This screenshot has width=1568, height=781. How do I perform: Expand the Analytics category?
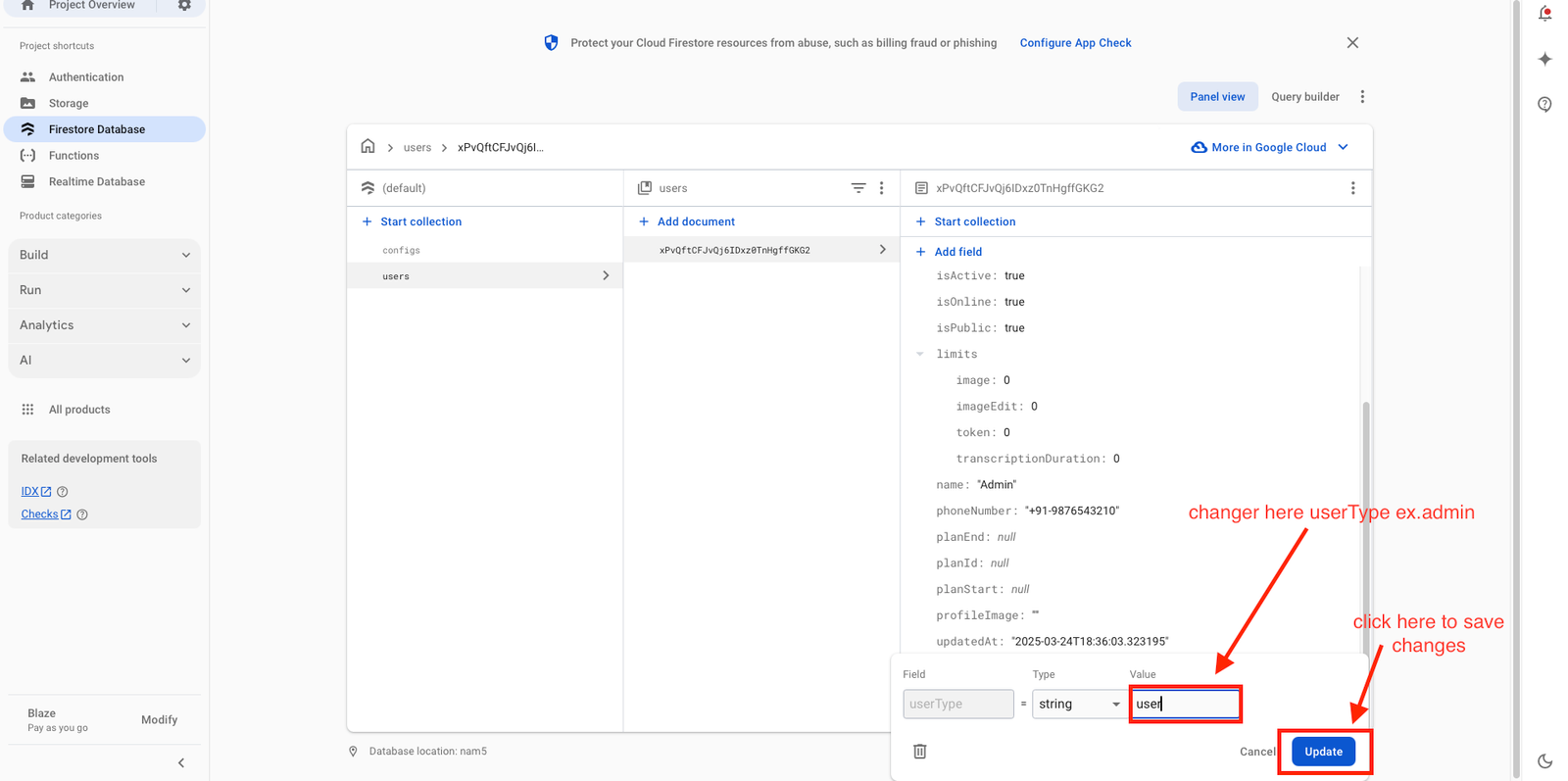click(x=104, y=325)
